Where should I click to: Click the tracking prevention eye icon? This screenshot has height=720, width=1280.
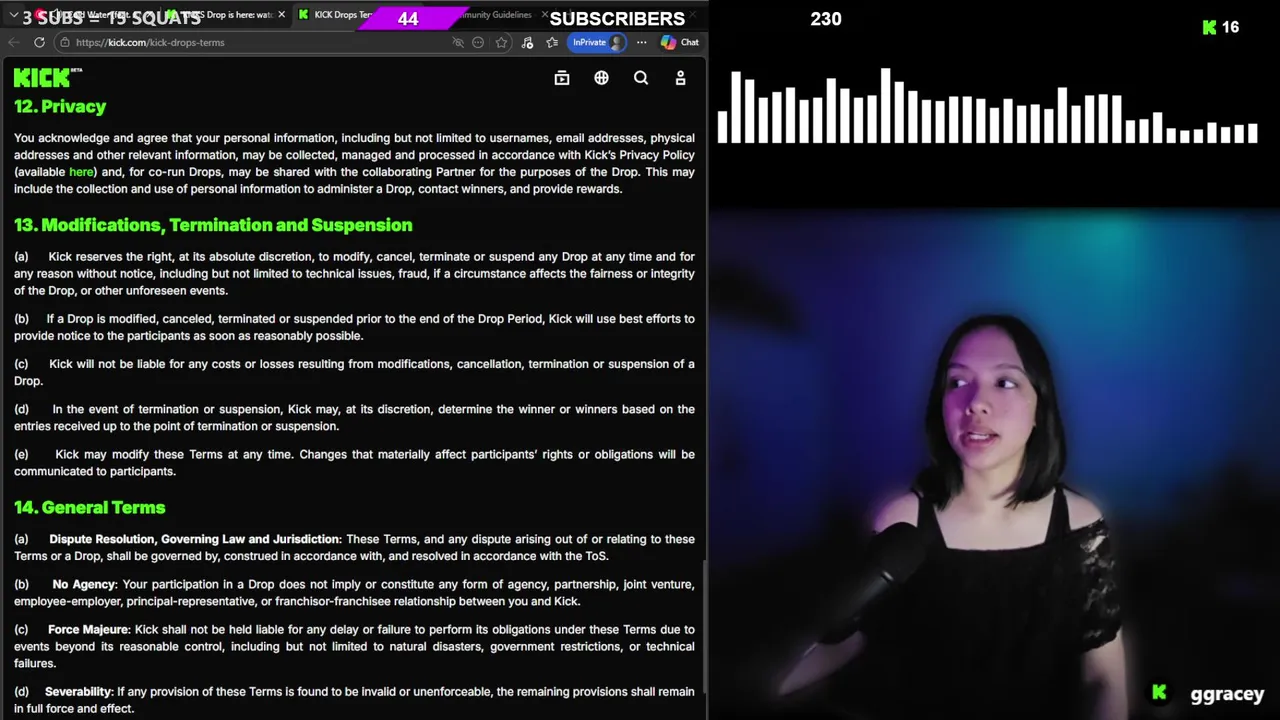(458, 42)
